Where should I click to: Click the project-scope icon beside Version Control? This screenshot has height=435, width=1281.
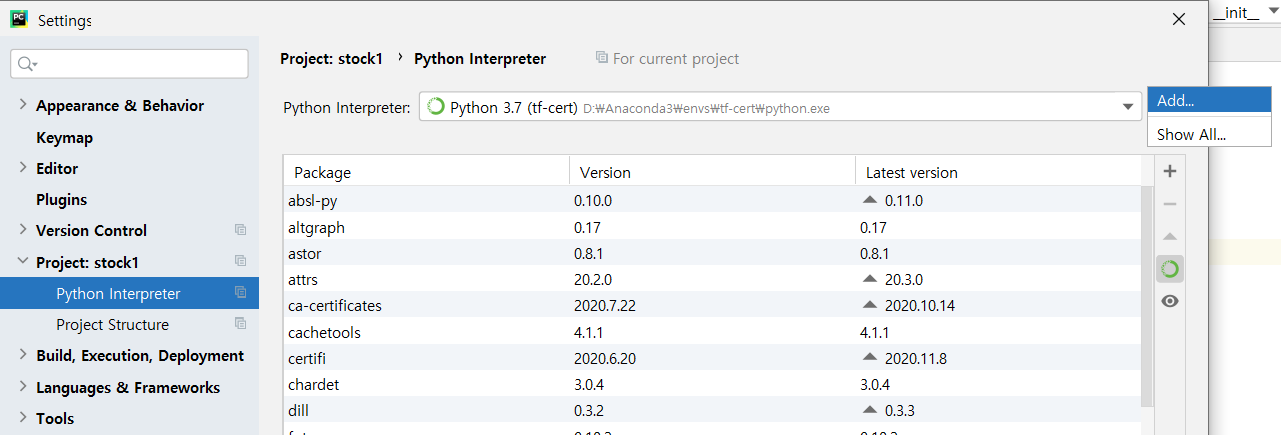click(240, 230)
